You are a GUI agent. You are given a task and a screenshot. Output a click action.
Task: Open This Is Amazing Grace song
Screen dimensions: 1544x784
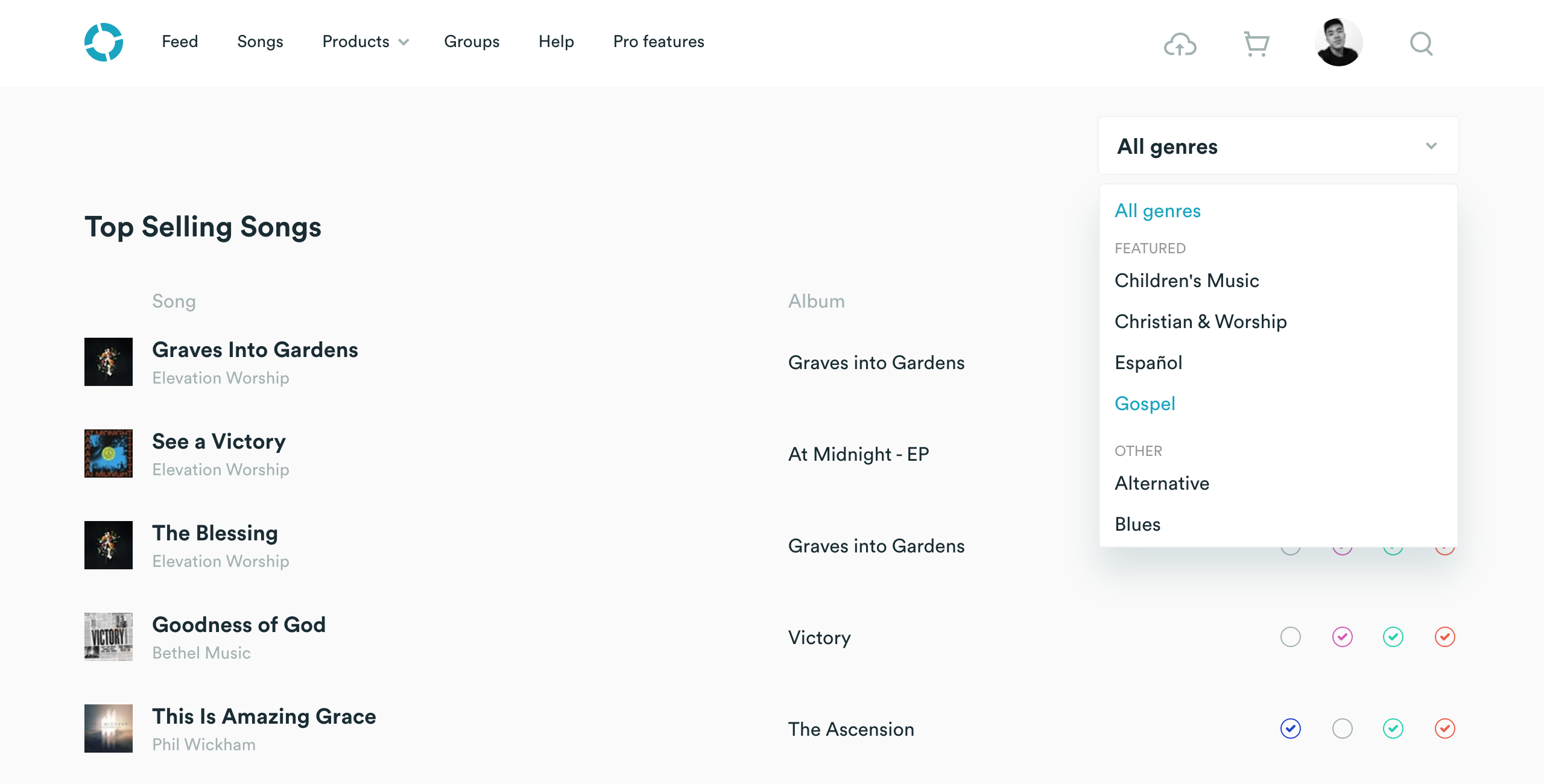264,716
